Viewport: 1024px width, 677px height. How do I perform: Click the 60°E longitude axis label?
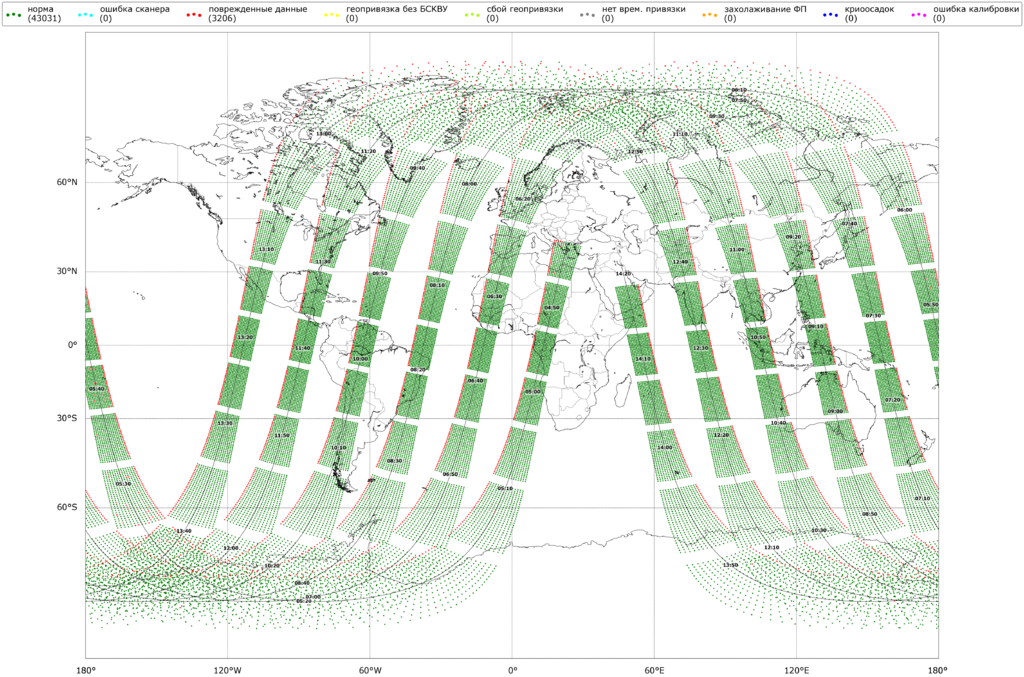(x=654, y=668)
